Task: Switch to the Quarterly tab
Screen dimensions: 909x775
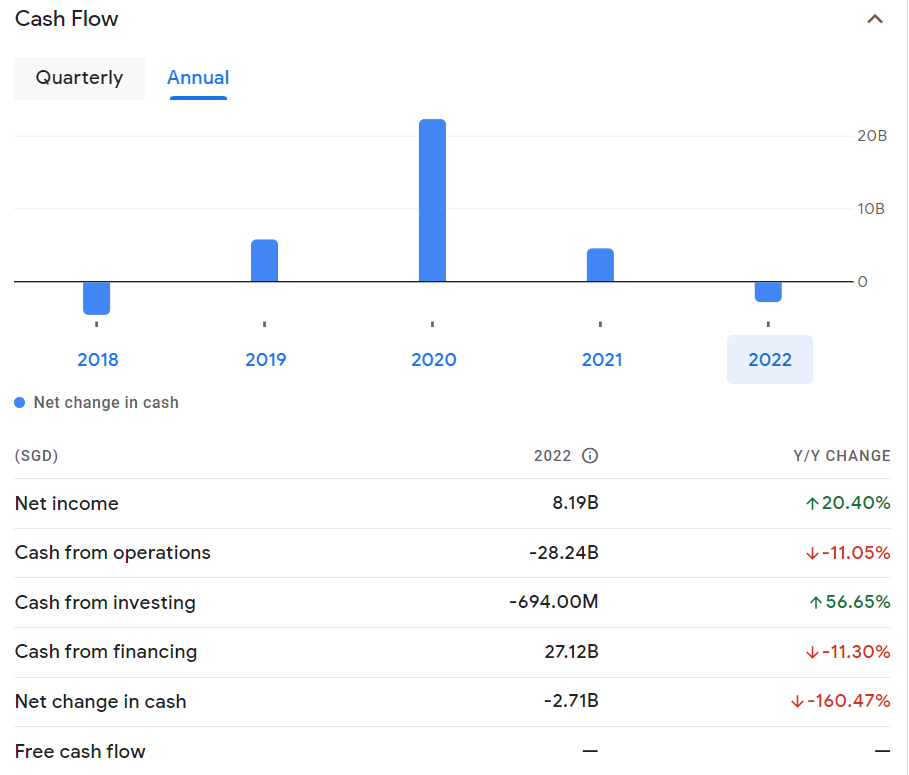Action: (79, 78)
